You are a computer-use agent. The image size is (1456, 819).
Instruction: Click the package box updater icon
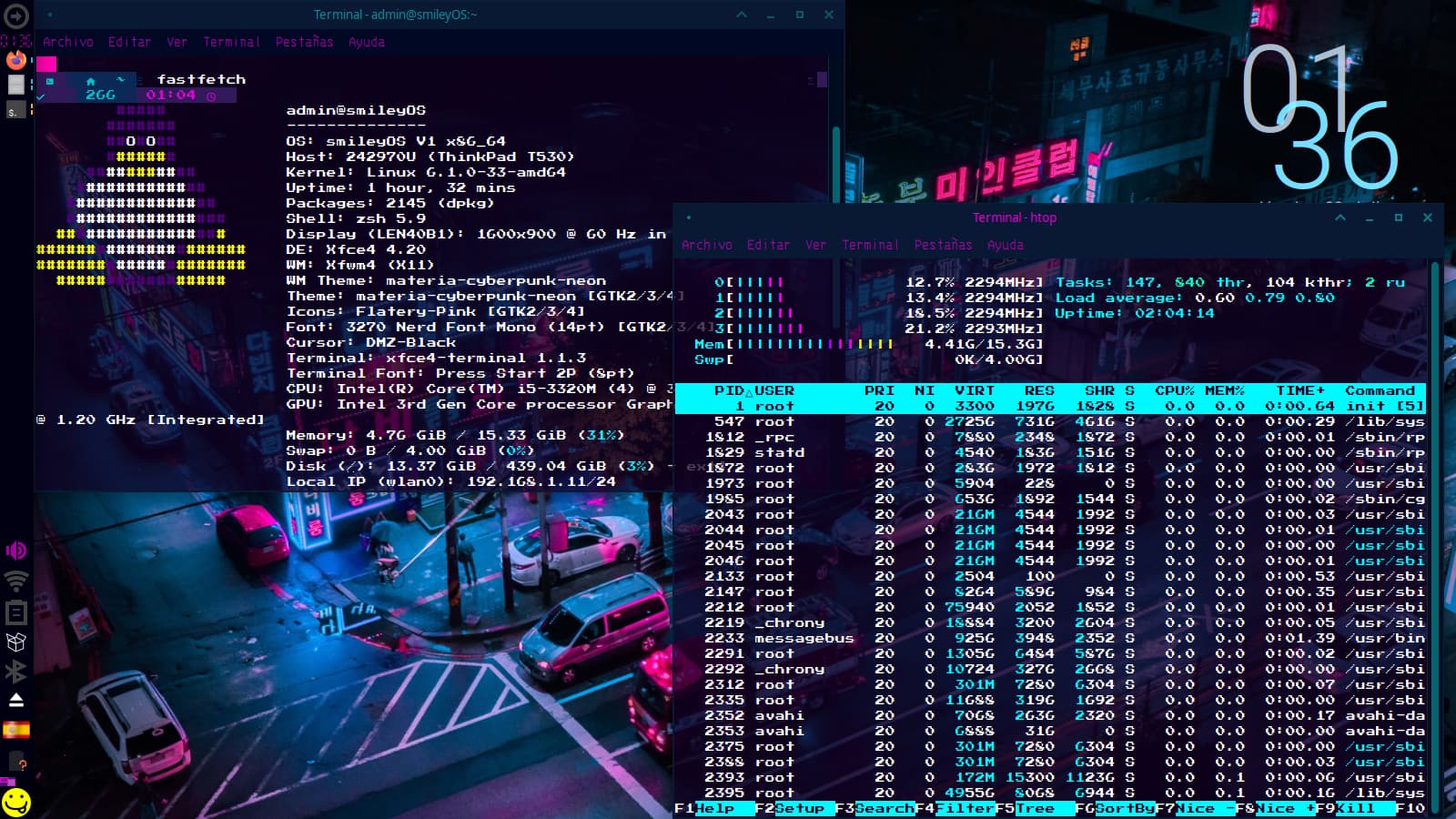tap(16, 642)
